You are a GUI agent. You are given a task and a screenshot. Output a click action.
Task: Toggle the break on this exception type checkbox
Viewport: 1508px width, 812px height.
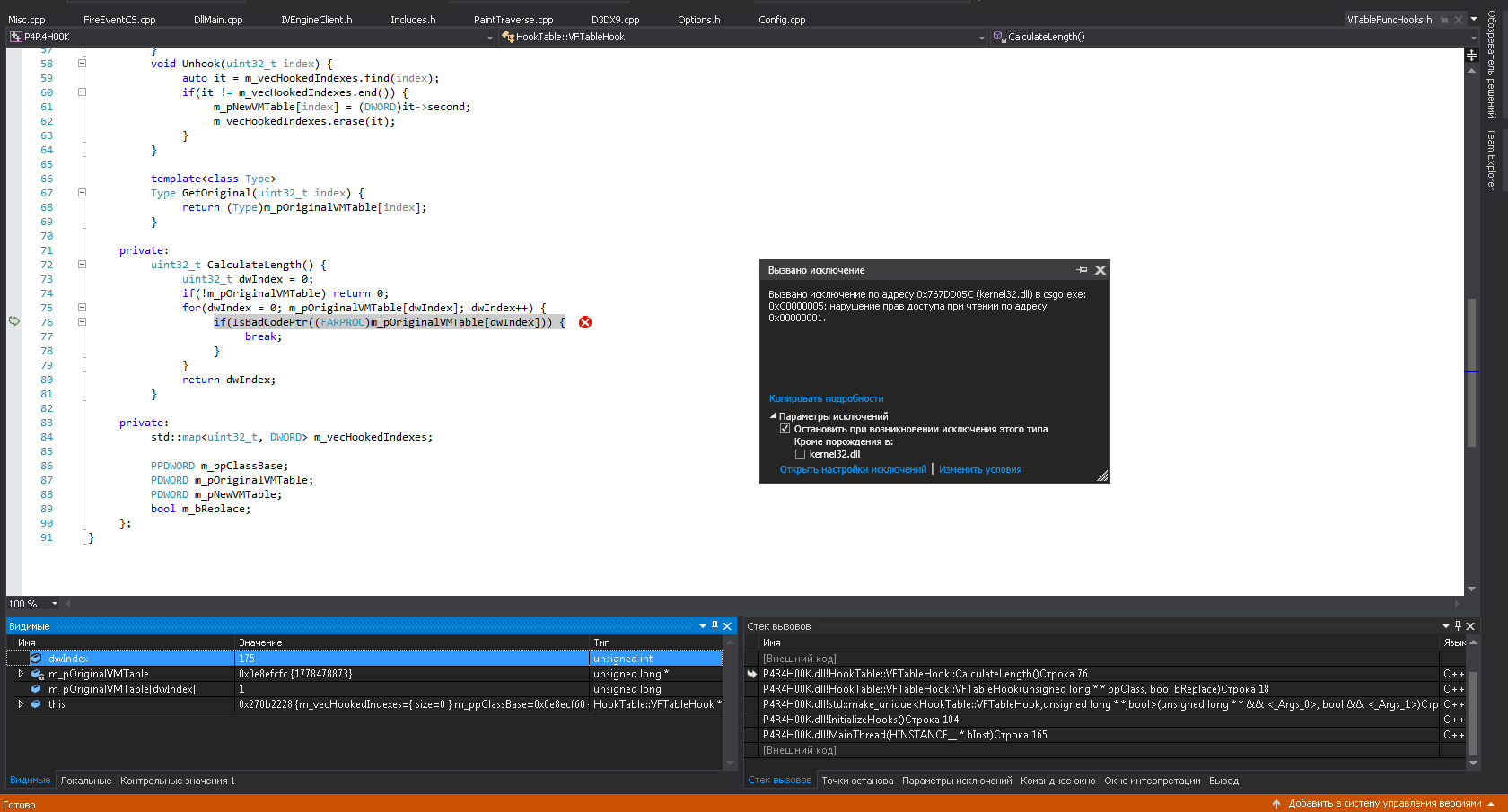(x=785, y=429)
